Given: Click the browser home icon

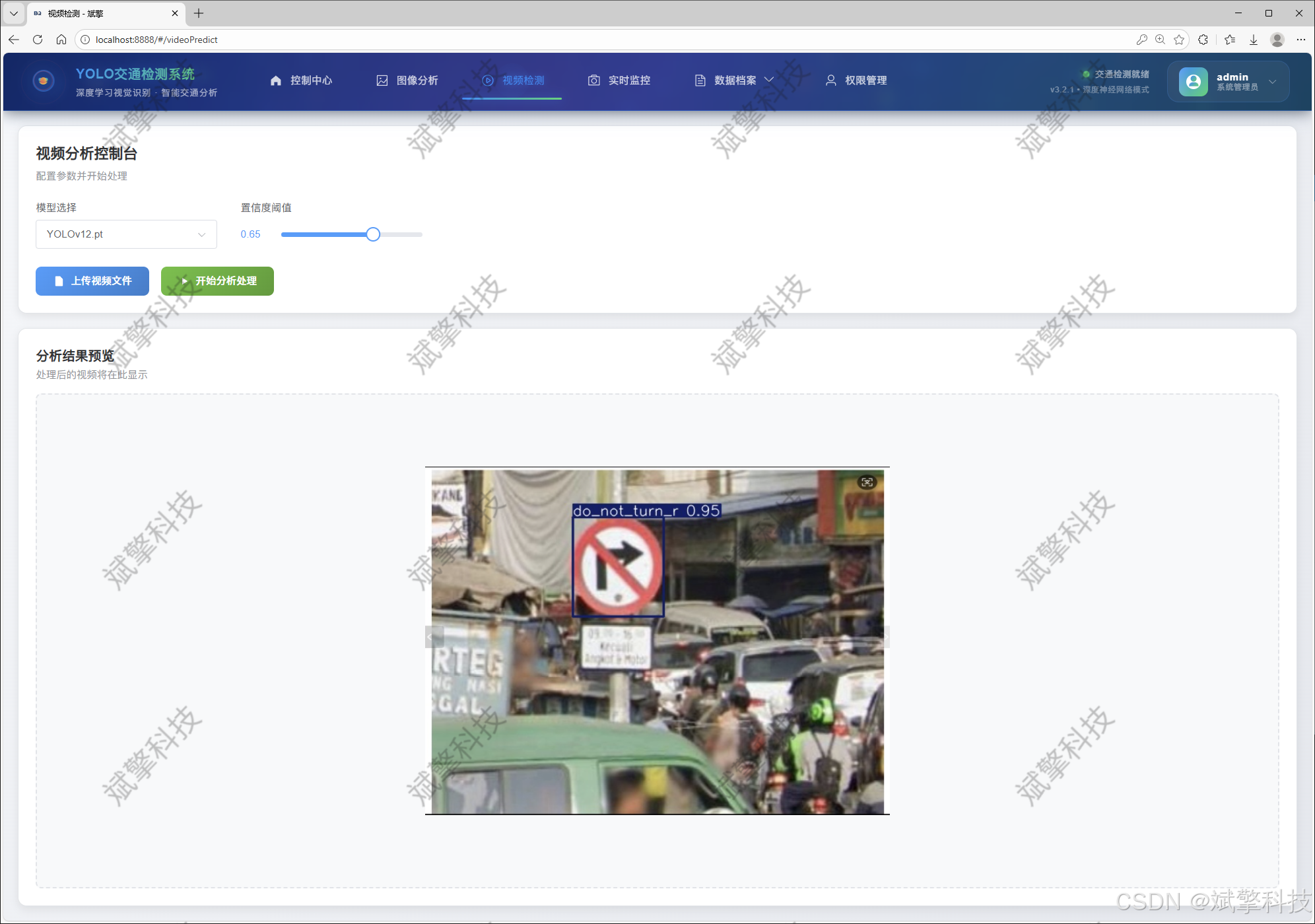Looking at the screenshot, I should click(61, 40).
